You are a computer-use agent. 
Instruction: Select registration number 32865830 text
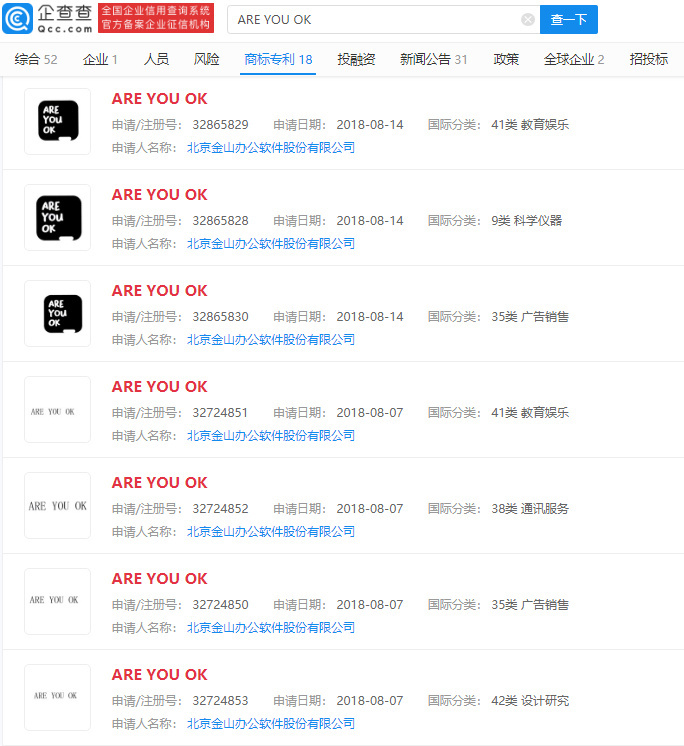pyautogui.click(x=220, y=317)
